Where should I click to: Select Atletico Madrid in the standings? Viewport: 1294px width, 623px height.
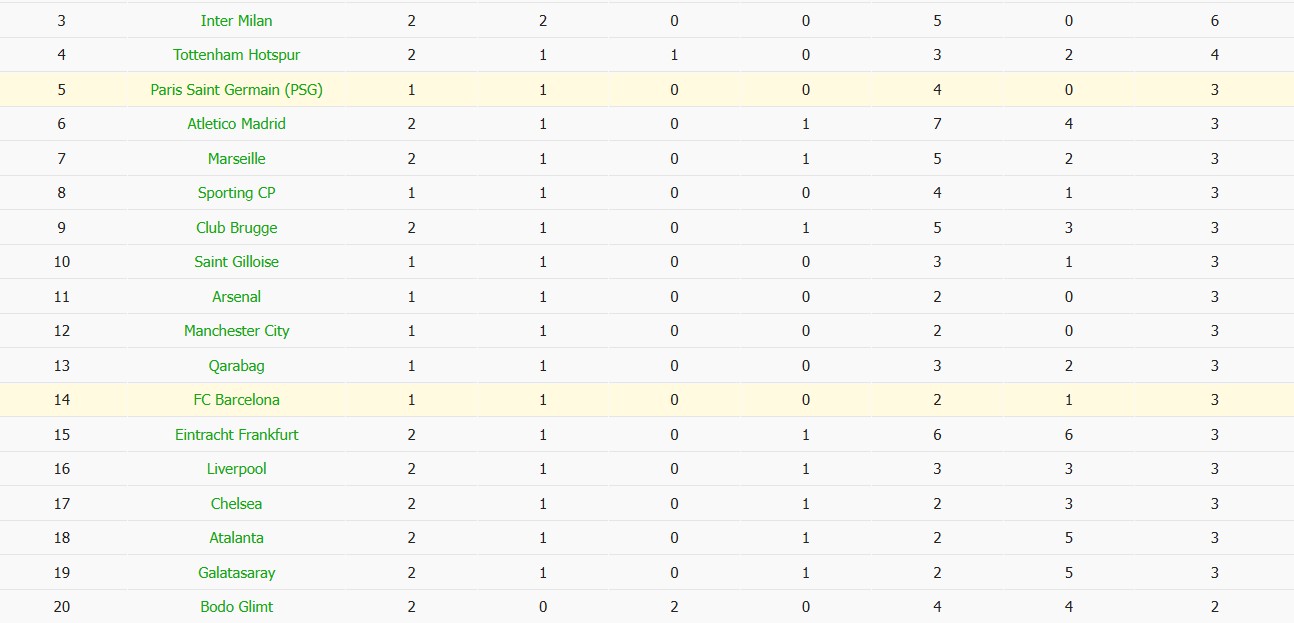(x=236, y=124)
